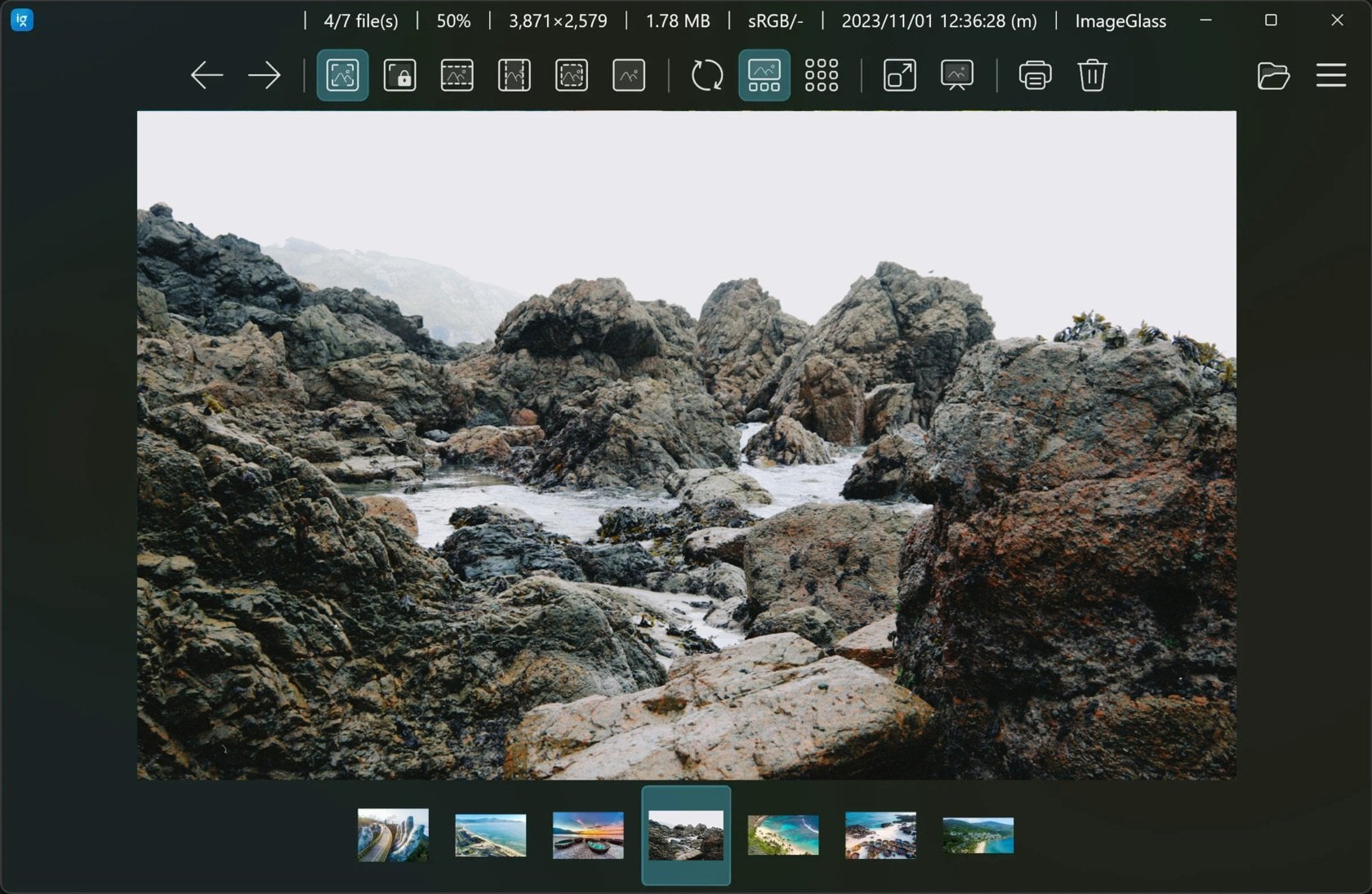Go to the next image with forward arrow
The image size is (1372, 894).
click(265, 74)
